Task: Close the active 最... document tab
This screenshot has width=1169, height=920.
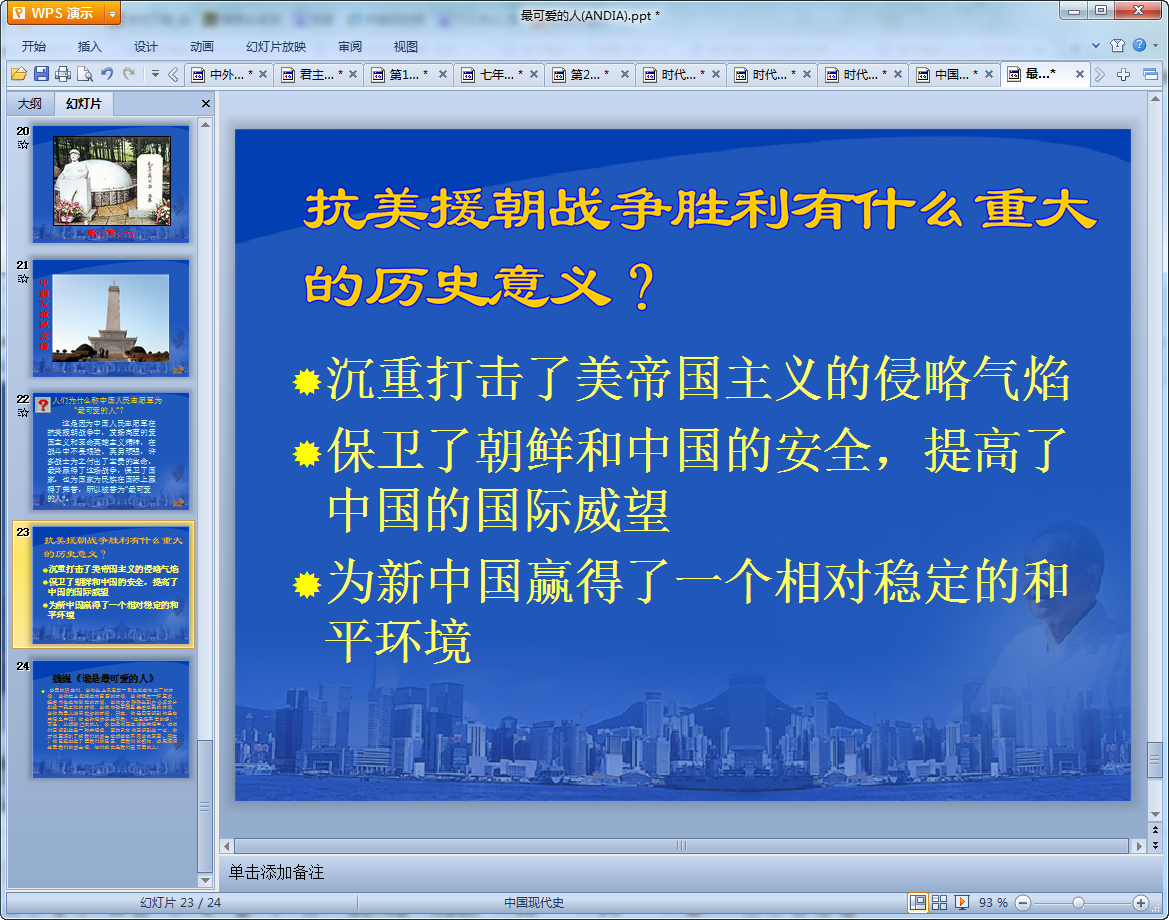Action: pos(1080,75)
